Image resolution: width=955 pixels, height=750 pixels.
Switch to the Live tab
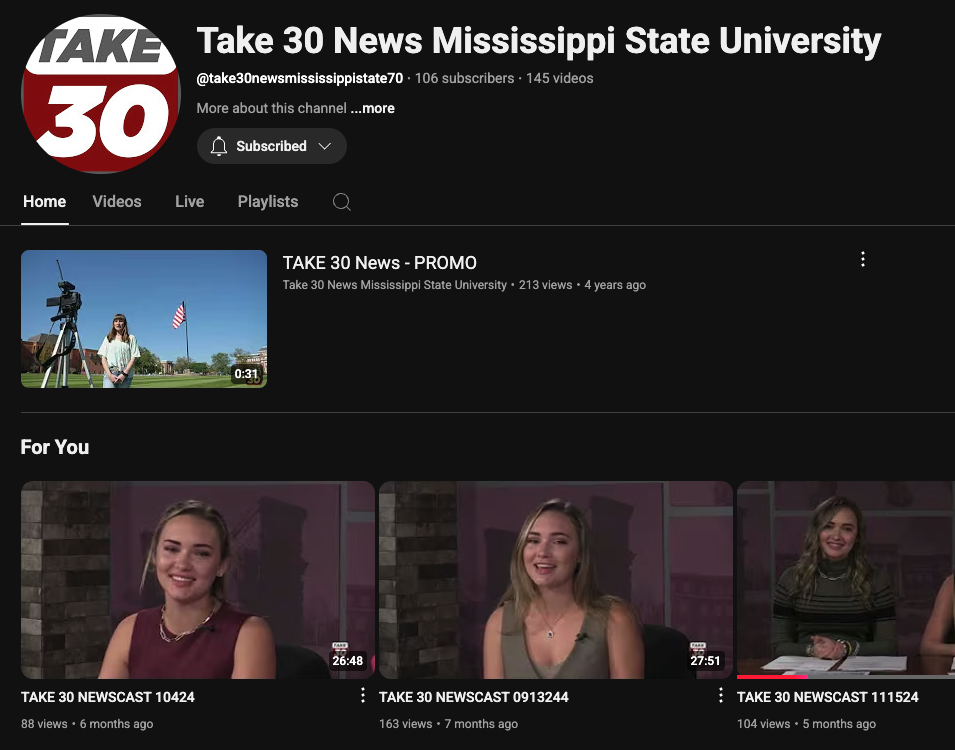coord(189,202)
